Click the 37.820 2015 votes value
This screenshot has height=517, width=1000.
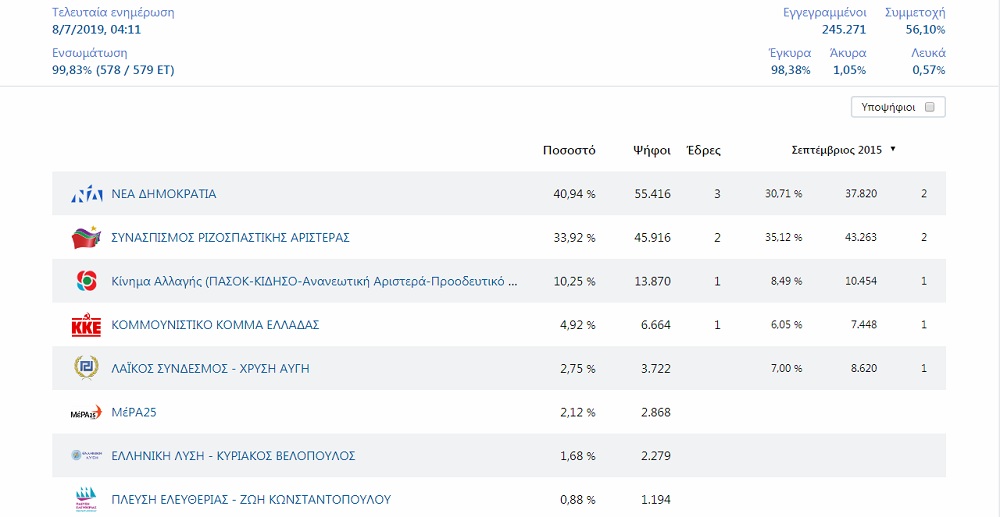860,194
